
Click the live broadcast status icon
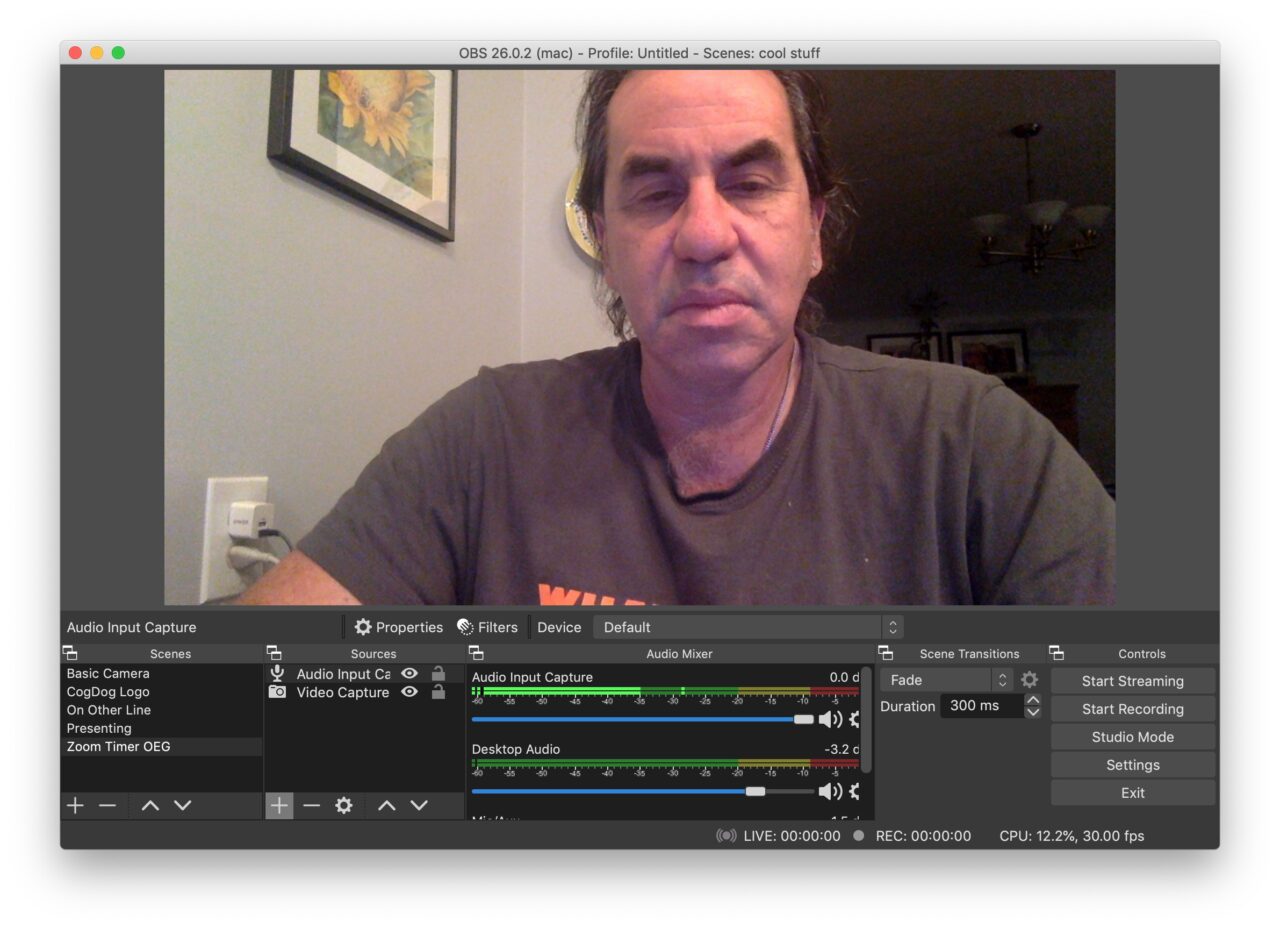[x=726, y=836]
